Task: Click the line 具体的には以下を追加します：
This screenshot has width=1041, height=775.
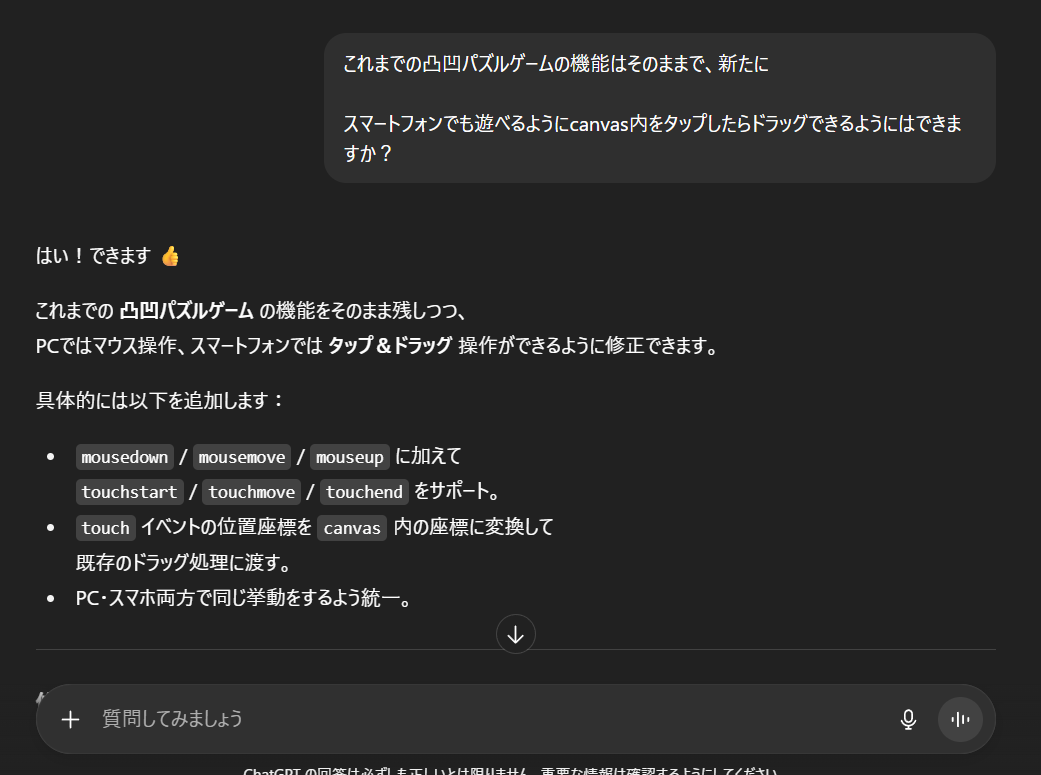Action: pos(160,400)
